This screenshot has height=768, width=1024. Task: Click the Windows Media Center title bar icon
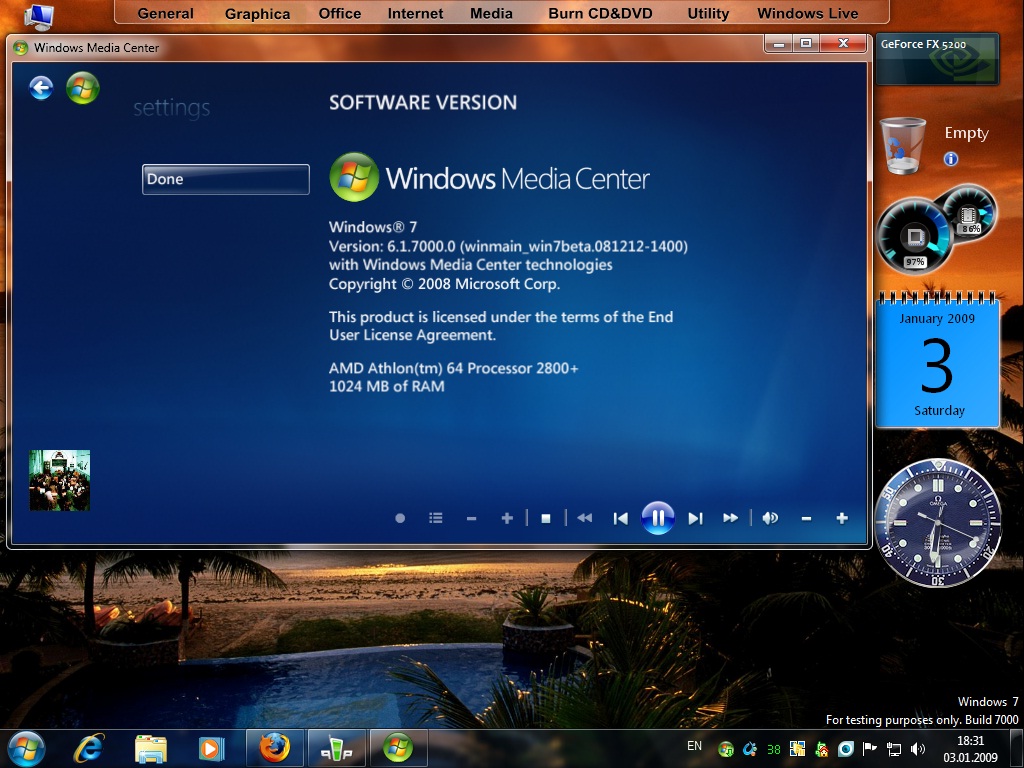tap(20, 48)
